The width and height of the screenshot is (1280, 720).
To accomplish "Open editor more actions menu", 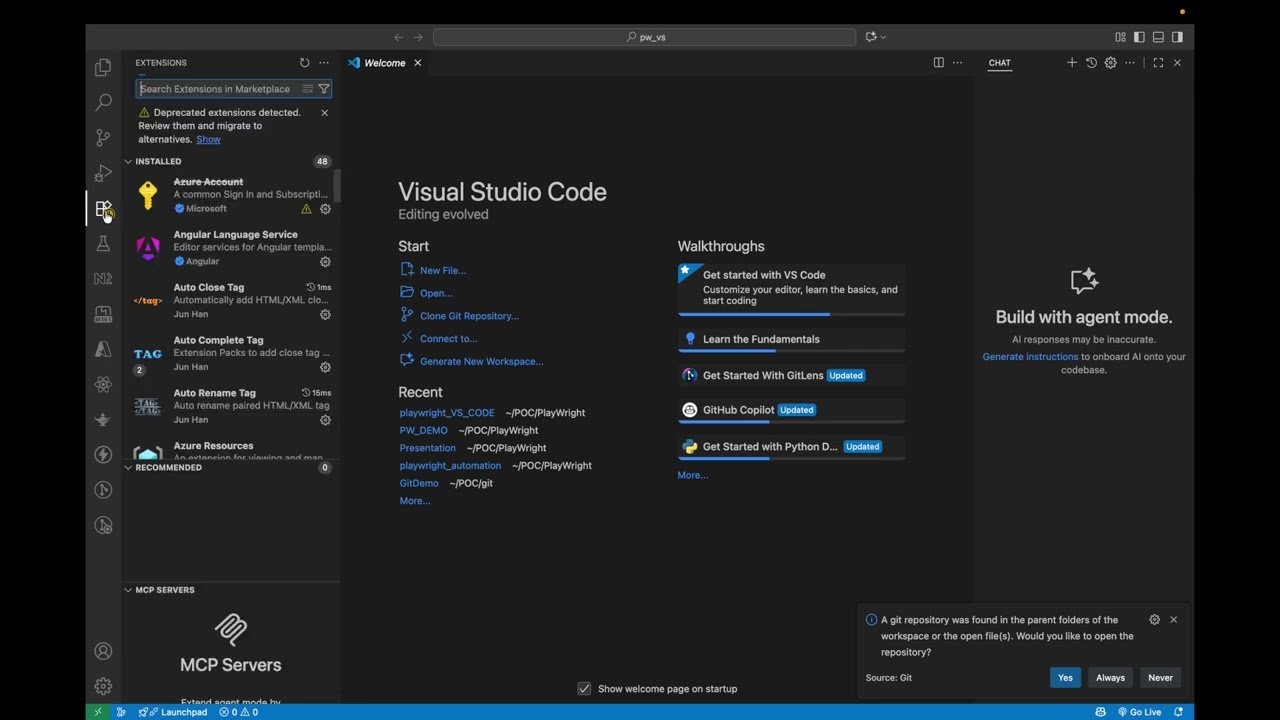I will click(957, 62).
